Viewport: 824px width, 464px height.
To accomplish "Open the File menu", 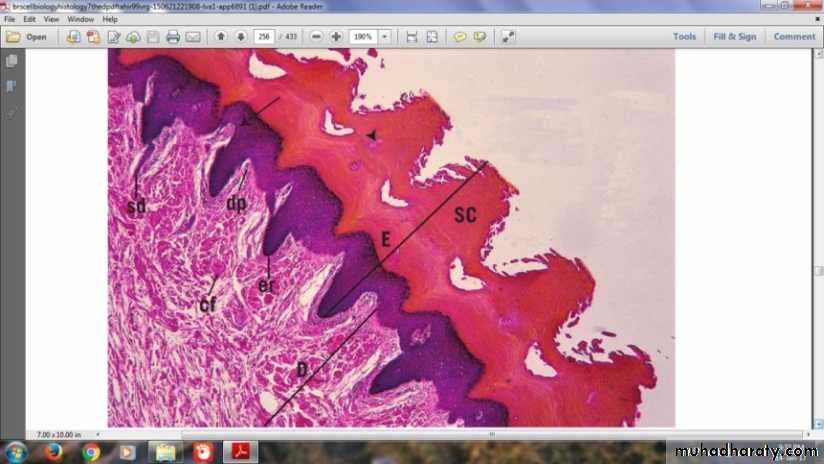I will [10, 19].
